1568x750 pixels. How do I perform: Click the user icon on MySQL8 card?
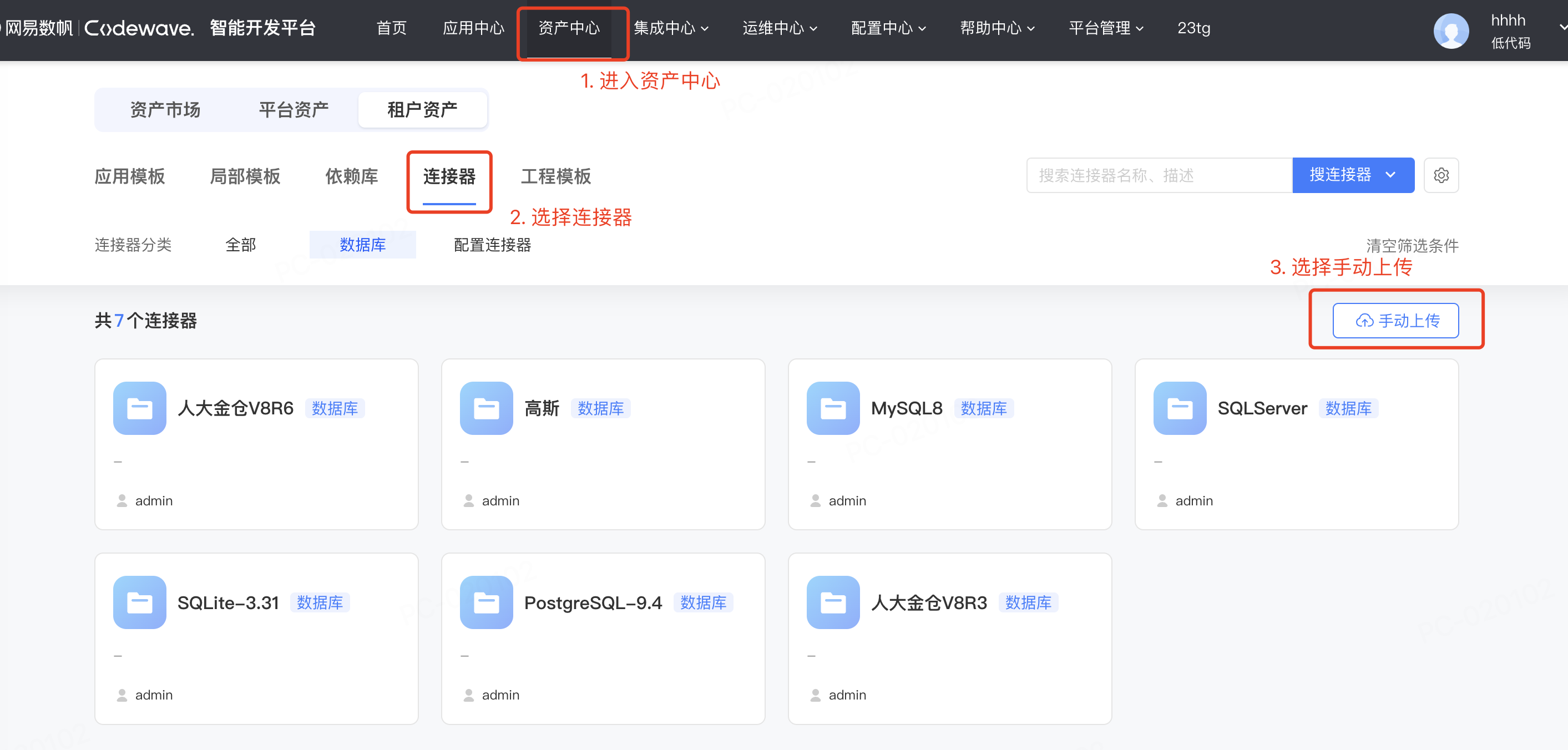click(816, 500)
